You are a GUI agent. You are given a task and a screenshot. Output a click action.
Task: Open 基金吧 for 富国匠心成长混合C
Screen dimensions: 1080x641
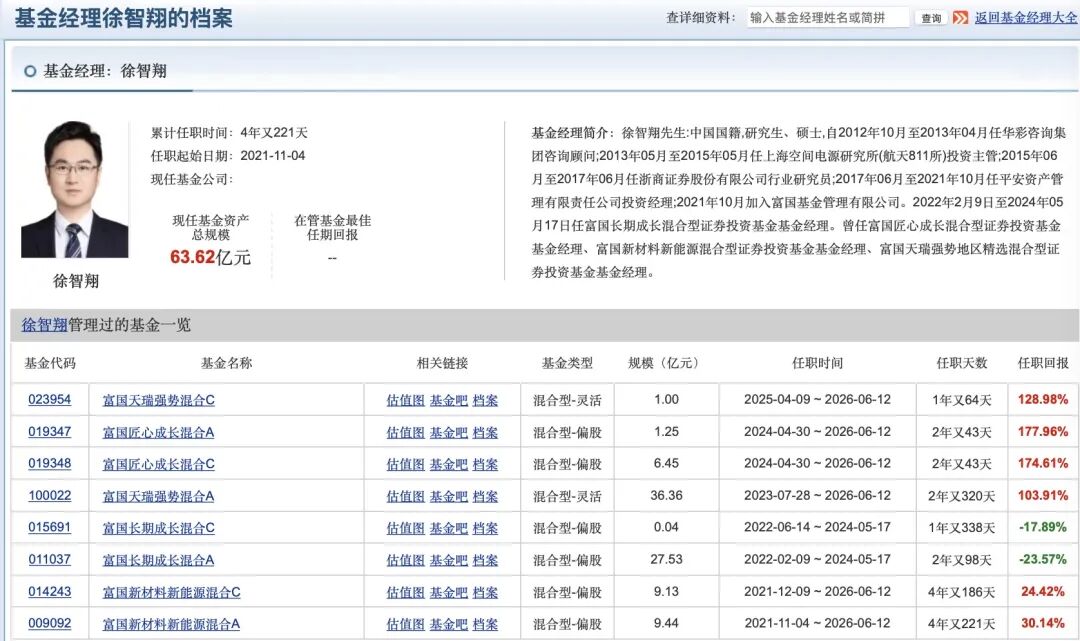[x=448, y=464]
